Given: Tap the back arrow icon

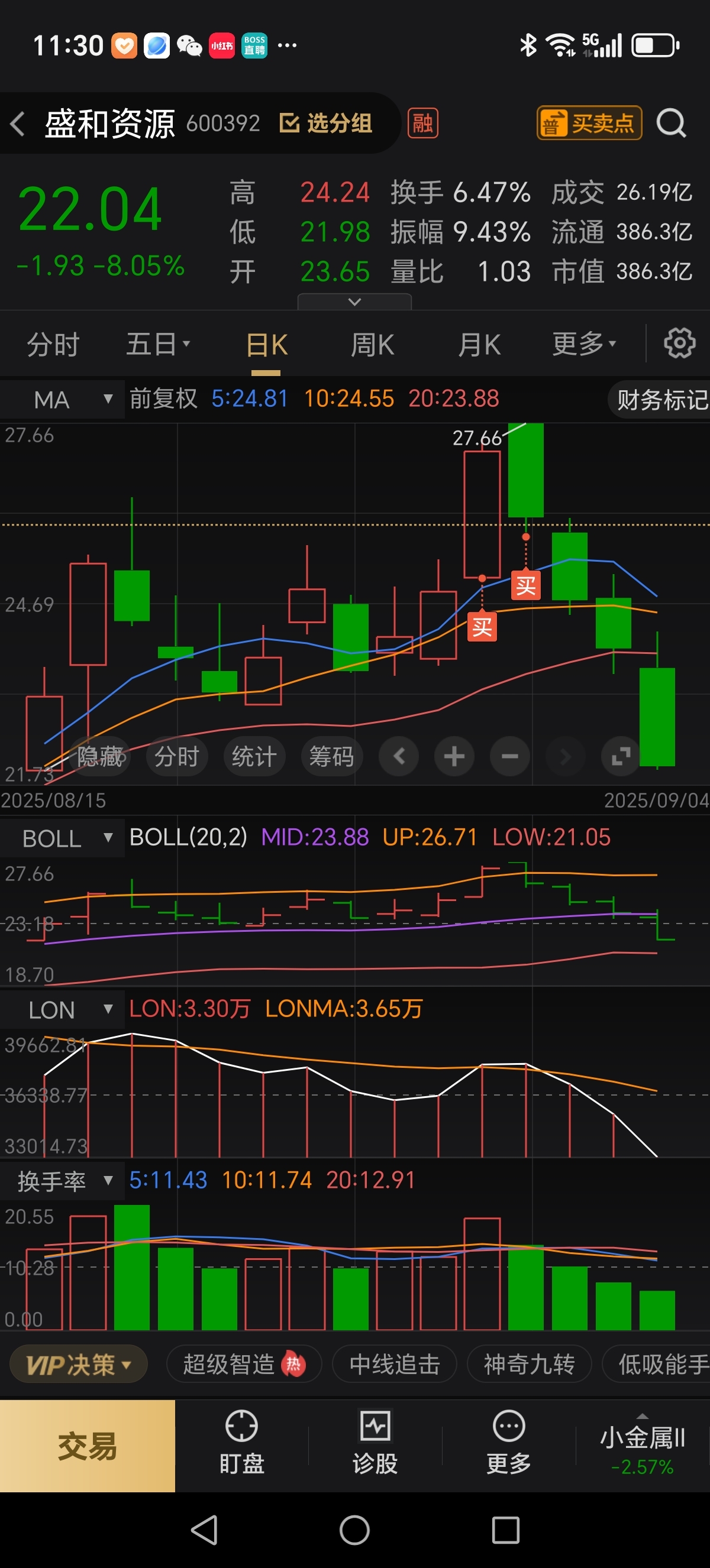Looking at the screenshot, I should click(18, 124).
